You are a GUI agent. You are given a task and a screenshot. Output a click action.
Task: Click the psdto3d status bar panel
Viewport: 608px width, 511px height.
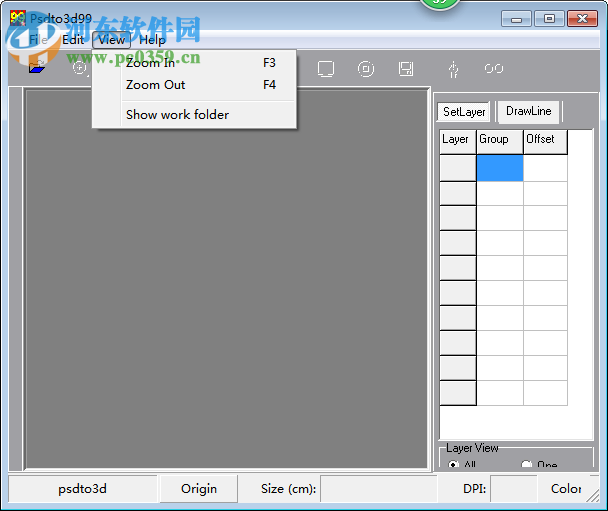click(x=83, y=489)
